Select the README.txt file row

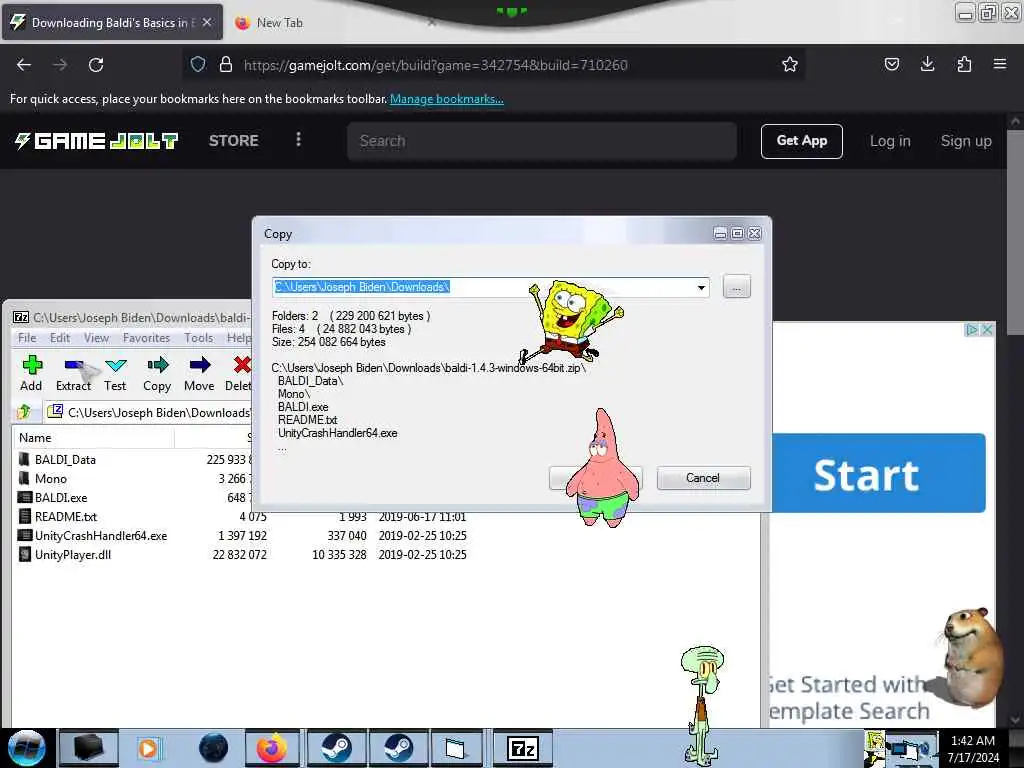point(242,516)
